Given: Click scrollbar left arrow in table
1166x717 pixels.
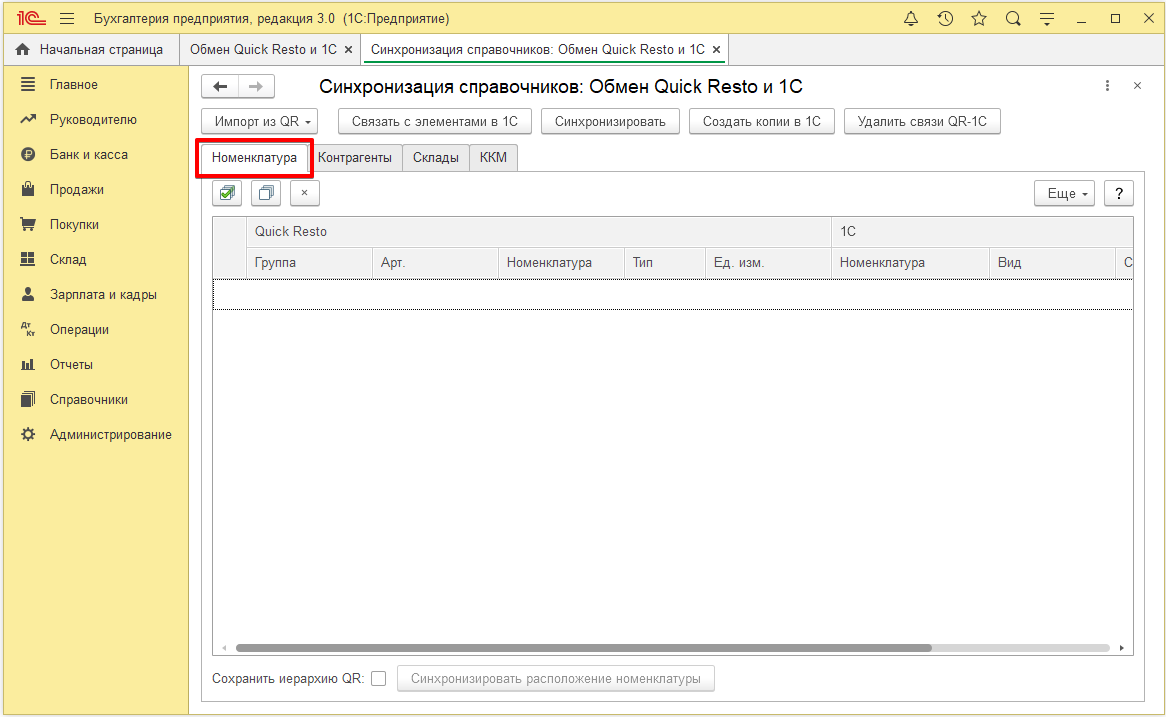Looking at the screenshot, I should pyautogui.click(x=224, y=648).
